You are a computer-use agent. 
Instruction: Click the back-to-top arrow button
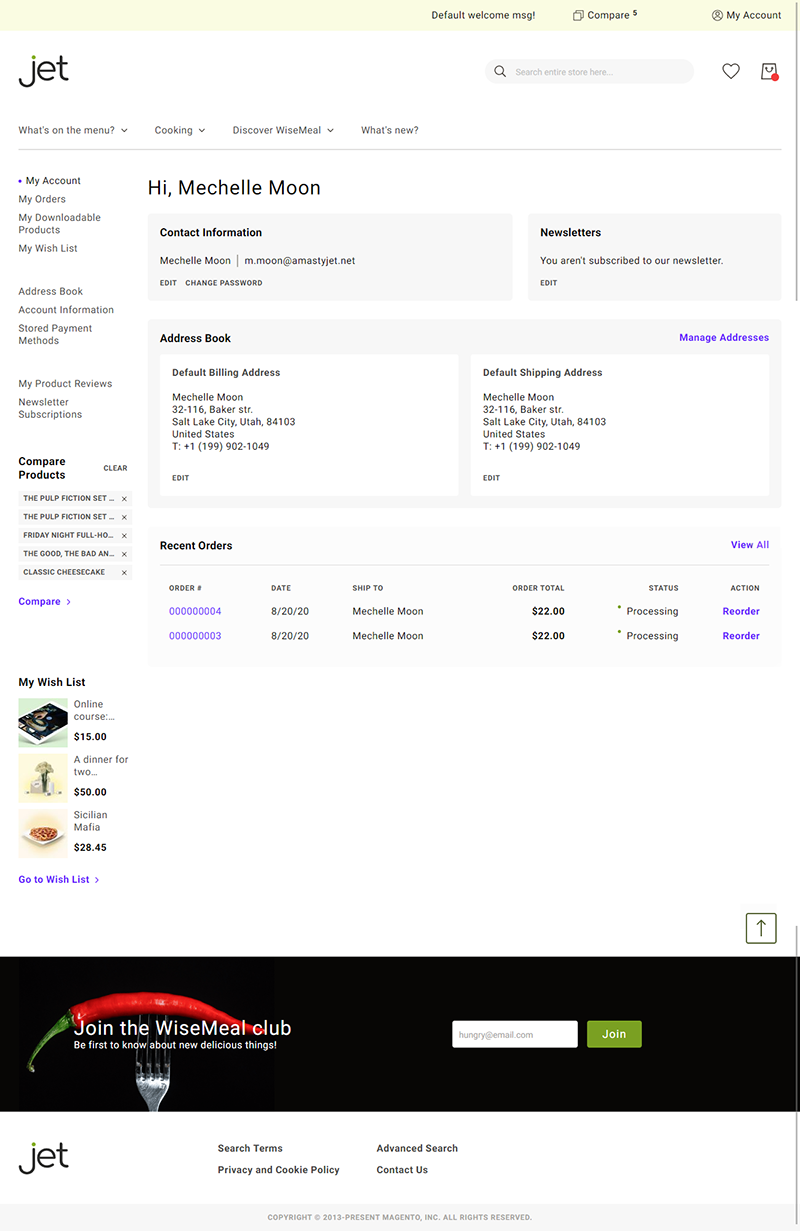[761, 928]
